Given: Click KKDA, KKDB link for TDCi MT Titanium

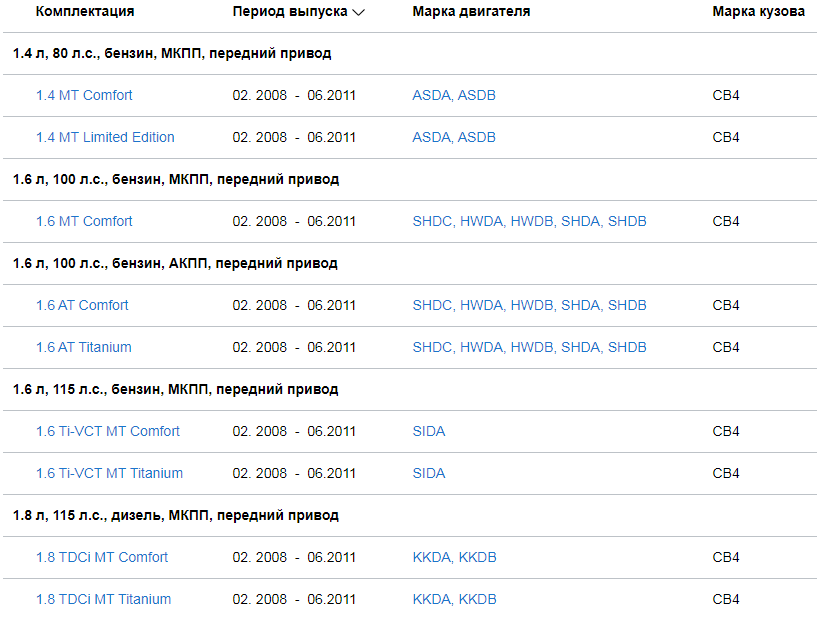Looking at the screenshot, I should [x=454, y=600].
